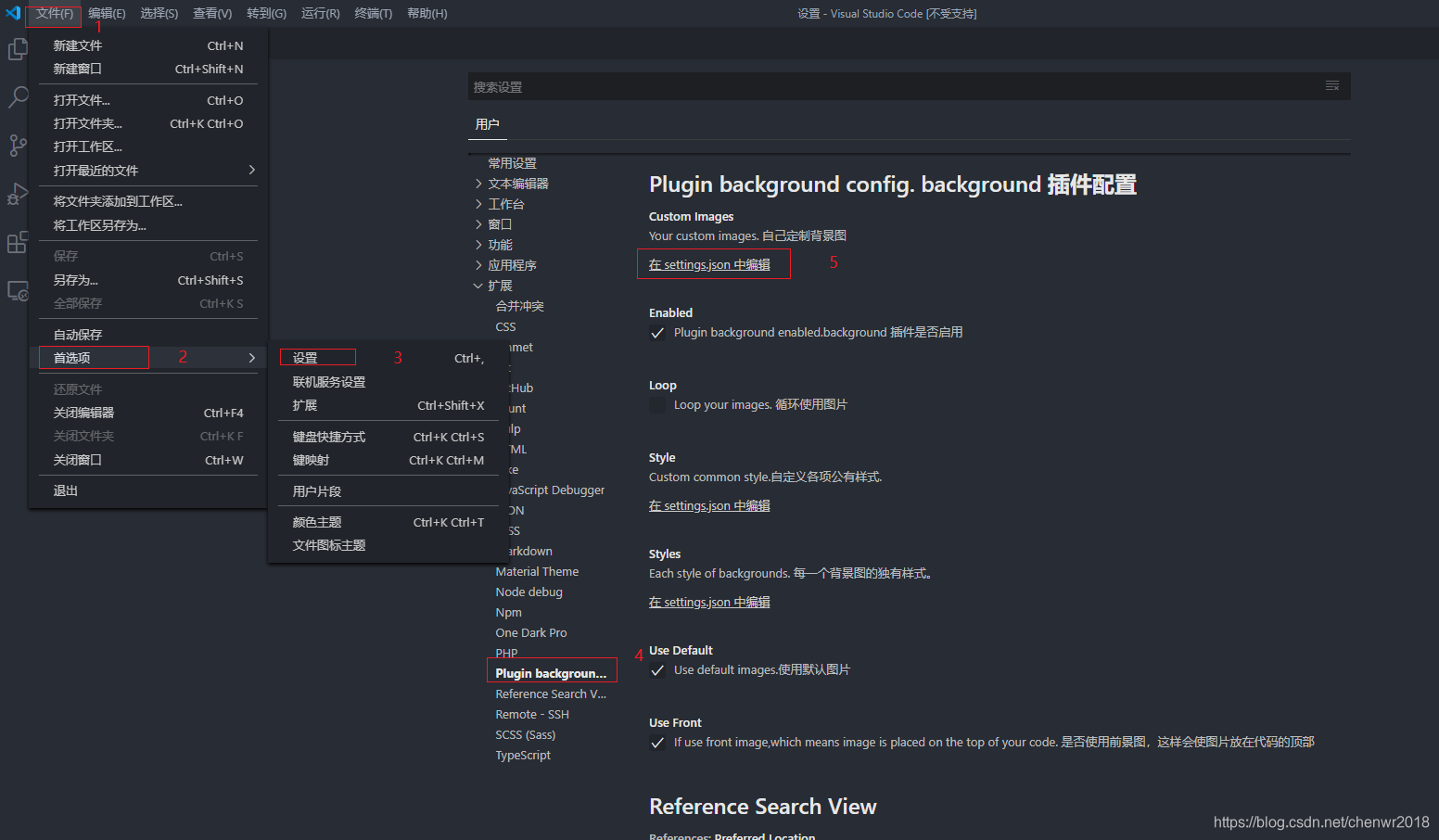Open the Search view in activity bar
Screen dimensions: 1439x840
[18, 96]
